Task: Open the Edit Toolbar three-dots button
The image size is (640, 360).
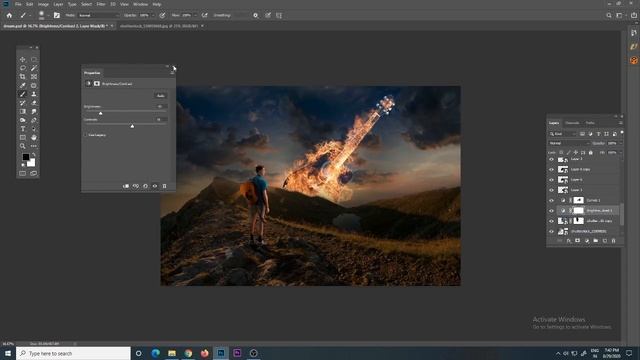Action: pos(34,146)
